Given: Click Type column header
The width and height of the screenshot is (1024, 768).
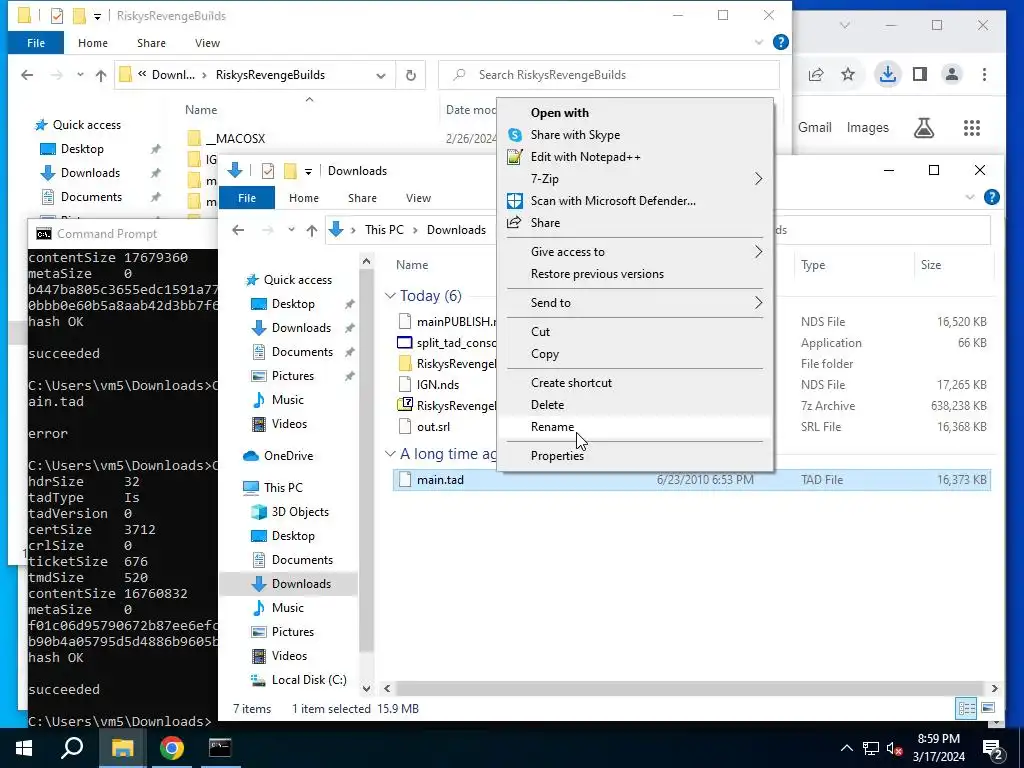Looking at the screenshot, I should click(x=813, y=265).
